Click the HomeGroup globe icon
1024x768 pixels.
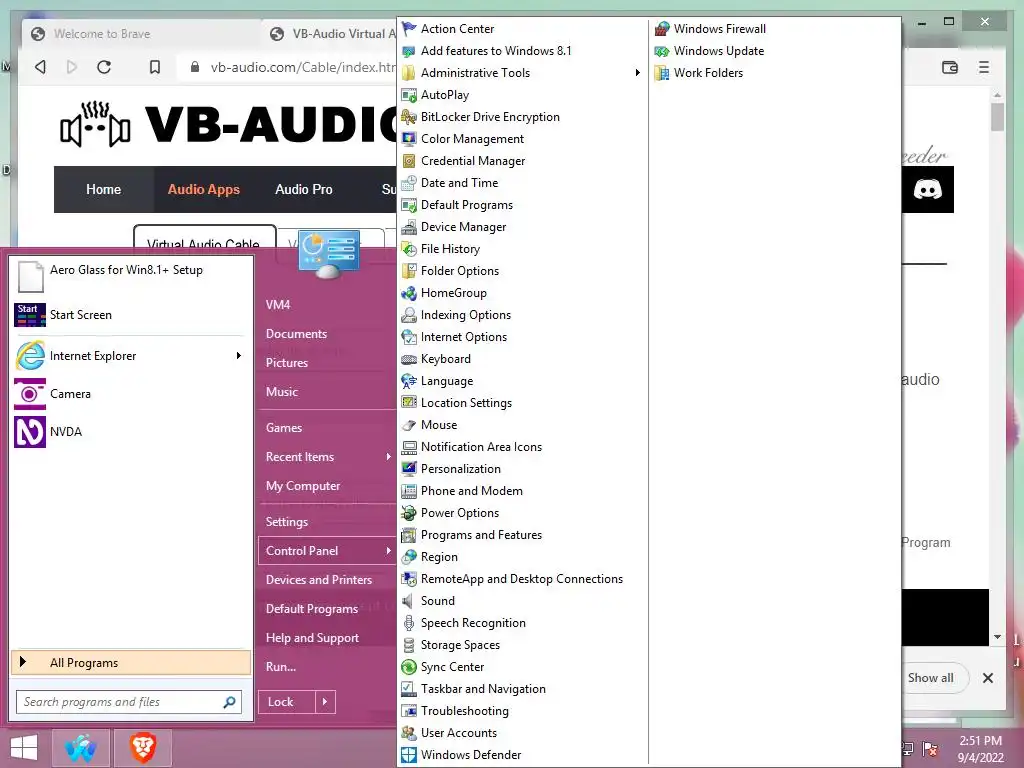pos(409,293)
